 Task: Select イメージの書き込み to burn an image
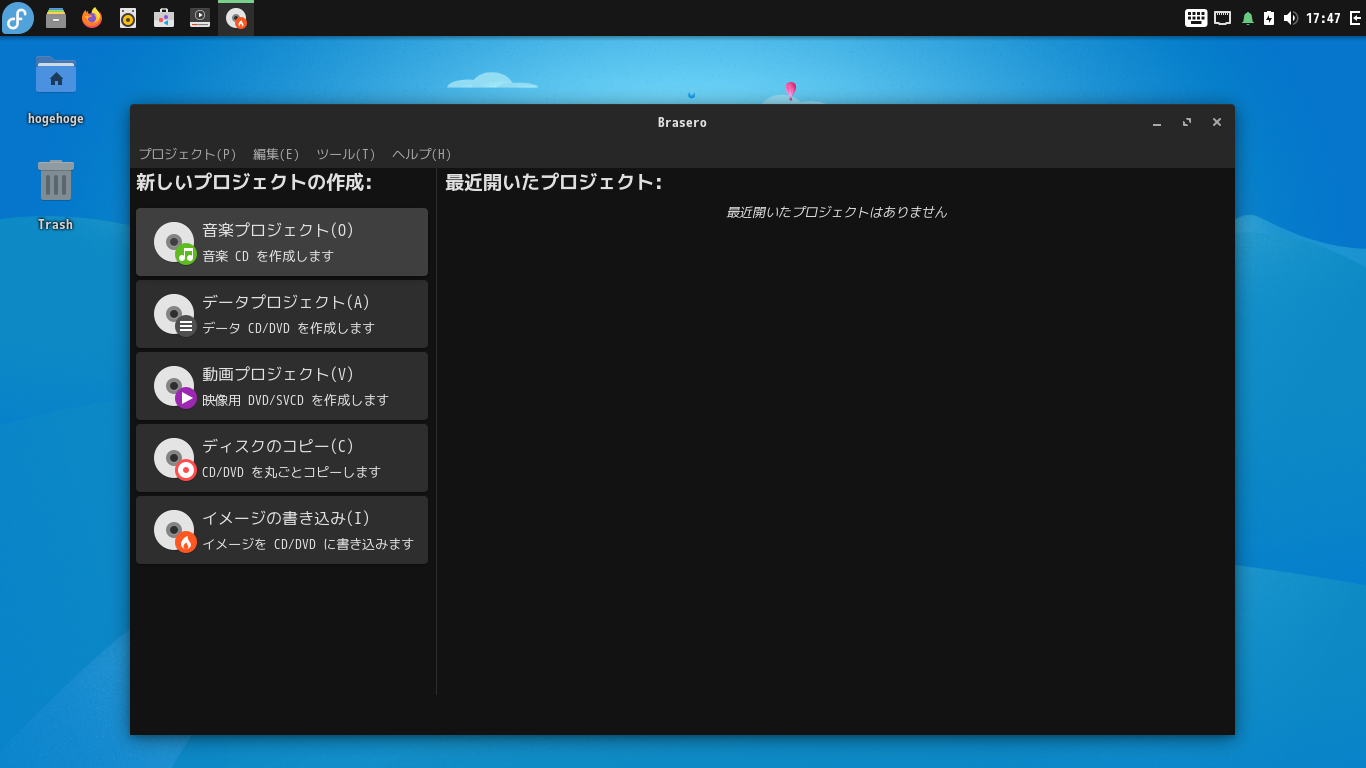coord(282,530)
